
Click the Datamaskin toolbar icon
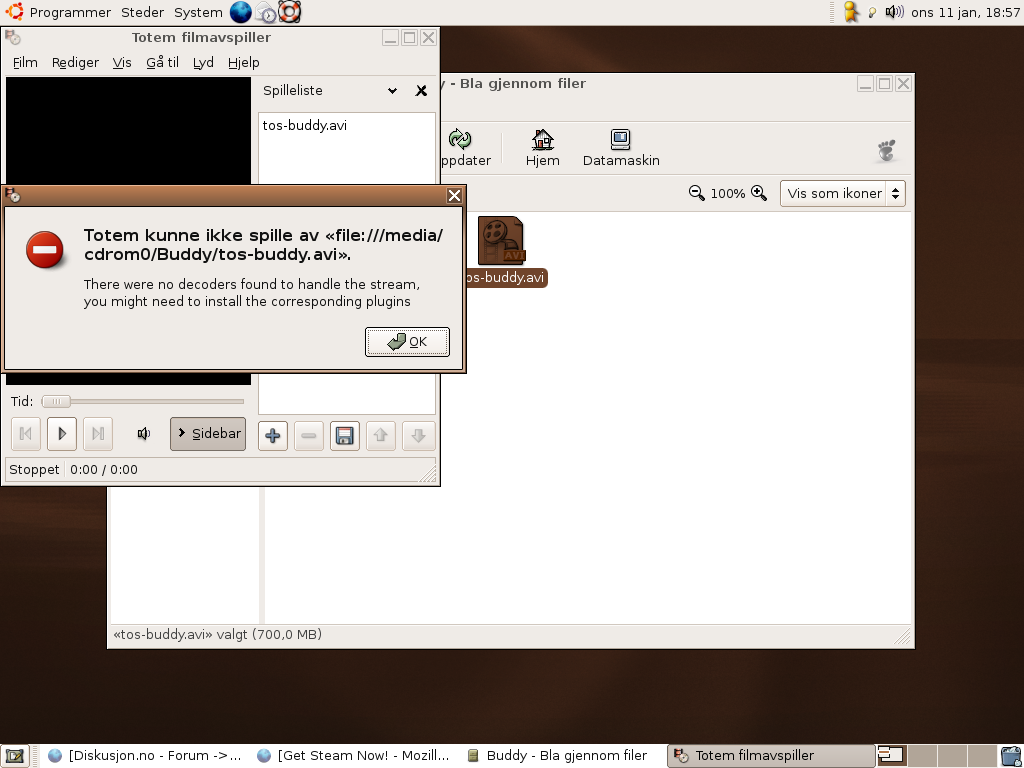pos(620,148)
